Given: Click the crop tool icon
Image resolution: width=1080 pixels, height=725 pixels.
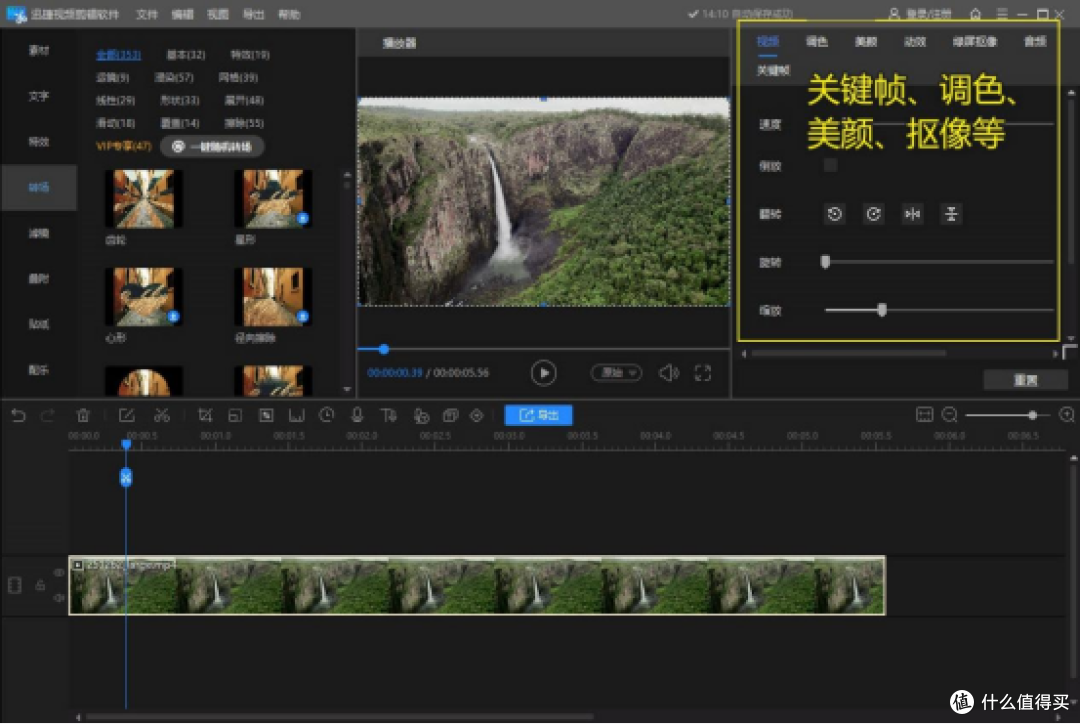Looking at the screenshot, I should (x=205, y=415).
